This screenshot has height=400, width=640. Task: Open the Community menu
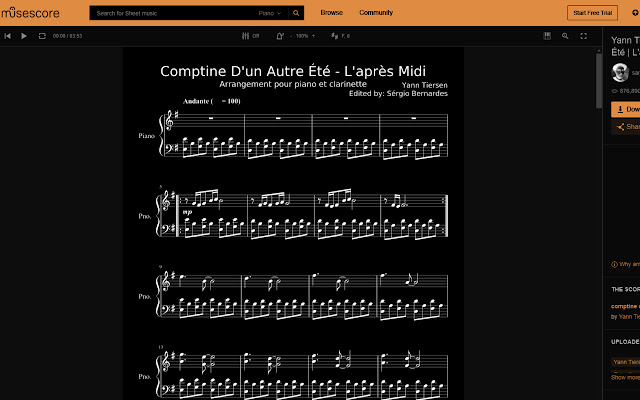click(x=376, y=13)
